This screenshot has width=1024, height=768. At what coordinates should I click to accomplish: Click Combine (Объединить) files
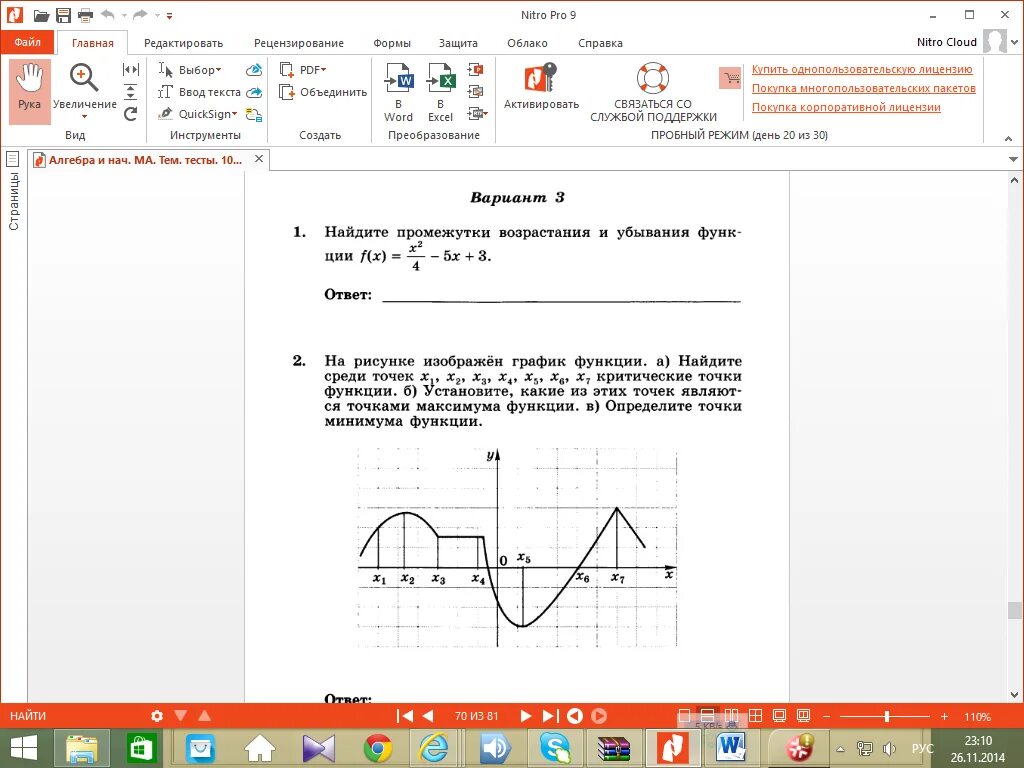click(x=323, y=92)
